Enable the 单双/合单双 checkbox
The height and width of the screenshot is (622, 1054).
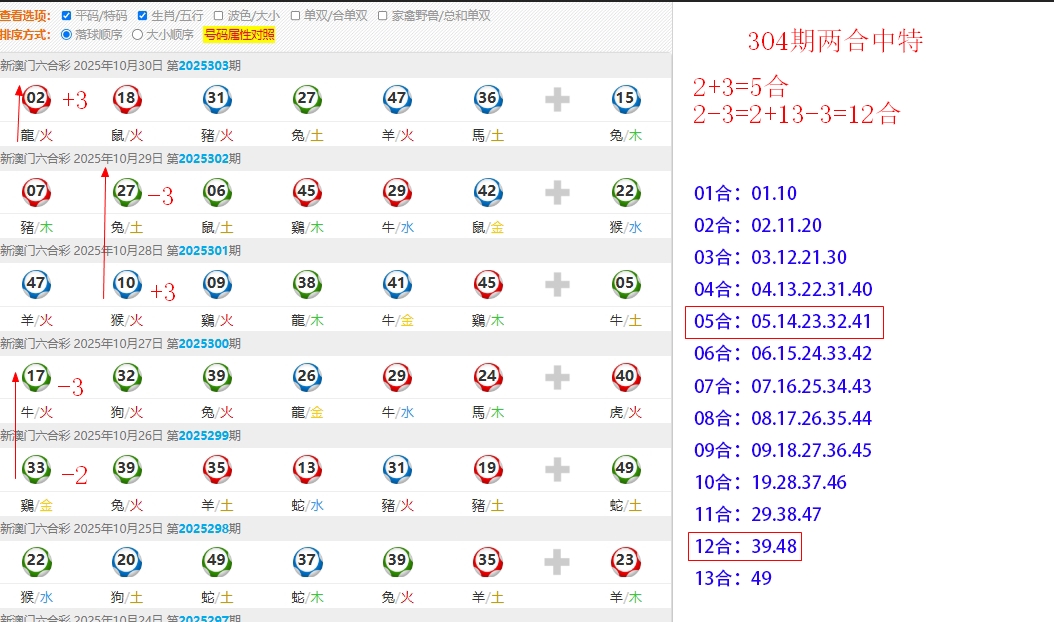pos(295,16)
